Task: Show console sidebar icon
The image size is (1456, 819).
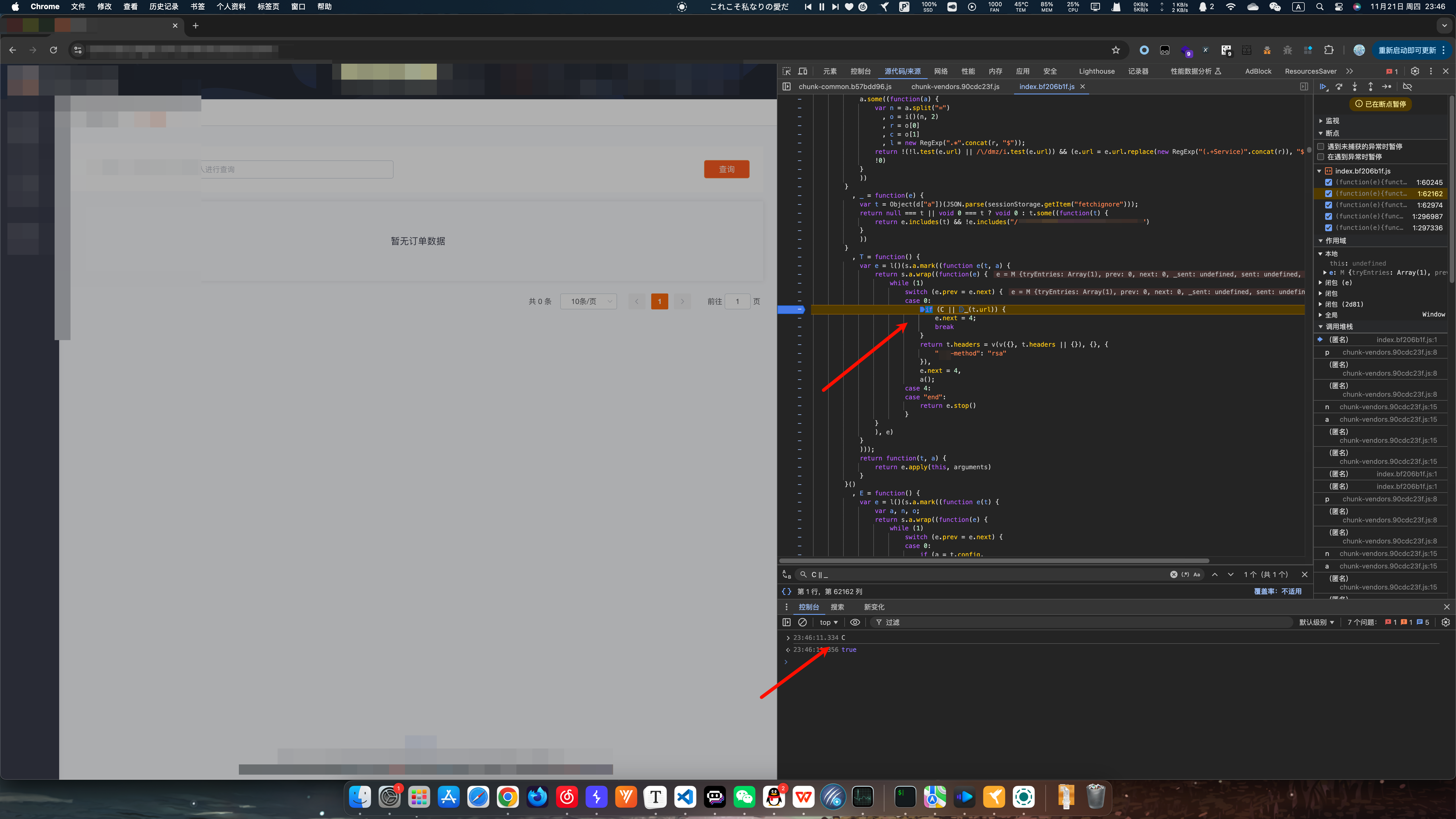Action: 787,622
